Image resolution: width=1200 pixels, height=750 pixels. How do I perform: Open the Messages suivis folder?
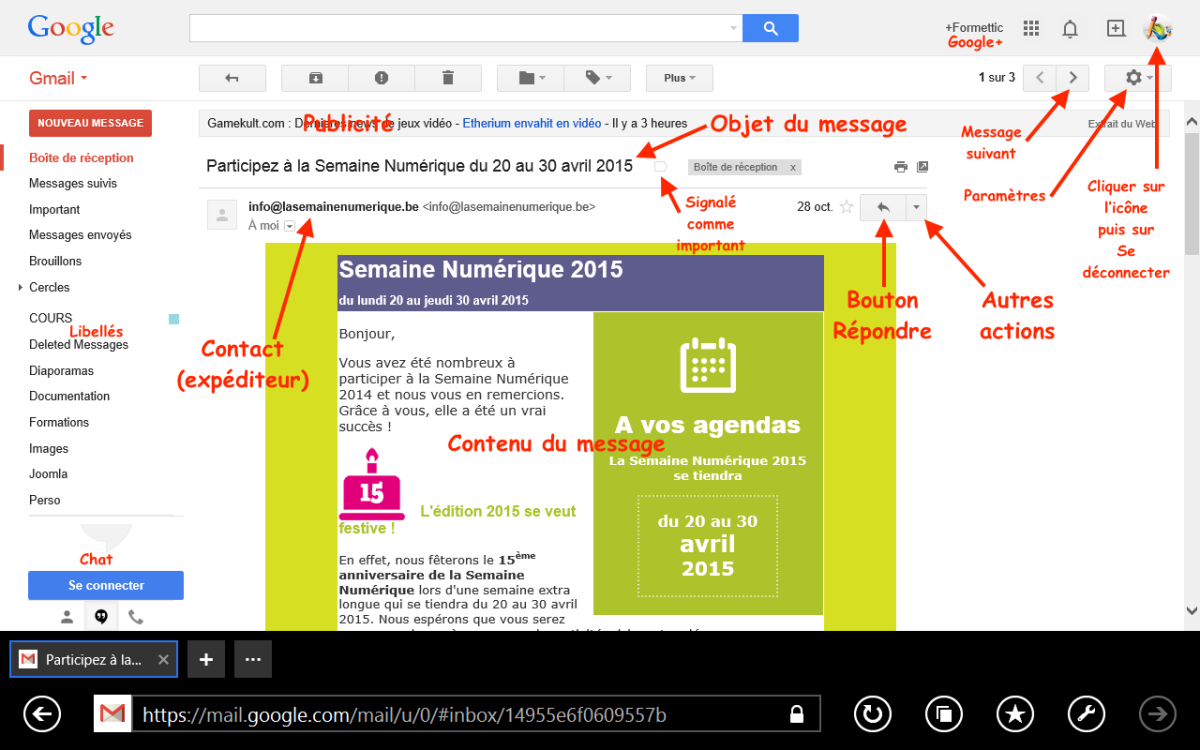73,184
